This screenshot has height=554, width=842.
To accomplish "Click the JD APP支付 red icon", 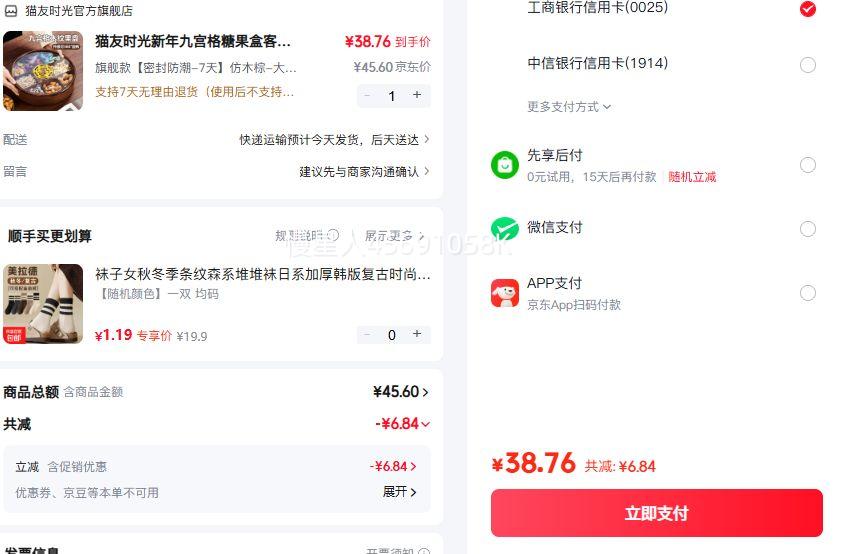I will click(x=505, y=293).
